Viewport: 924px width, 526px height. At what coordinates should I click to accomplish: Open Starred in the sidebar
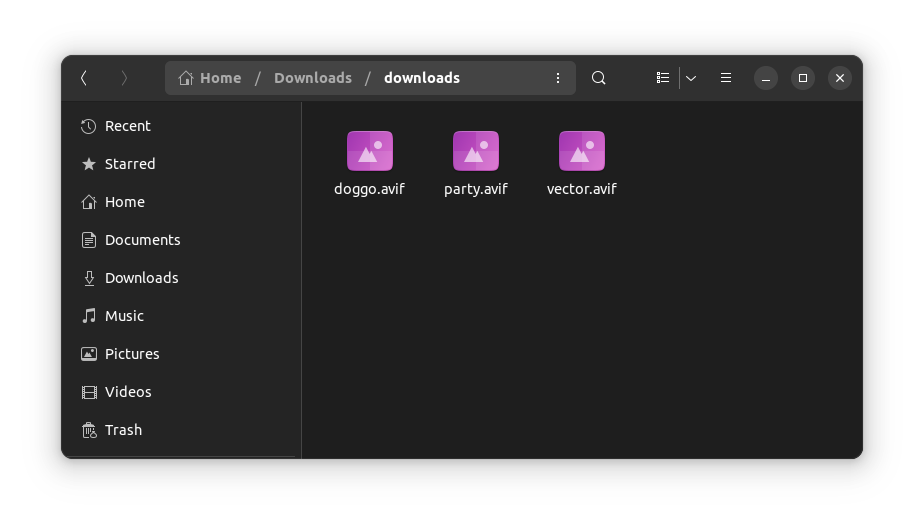coord(129,164)
